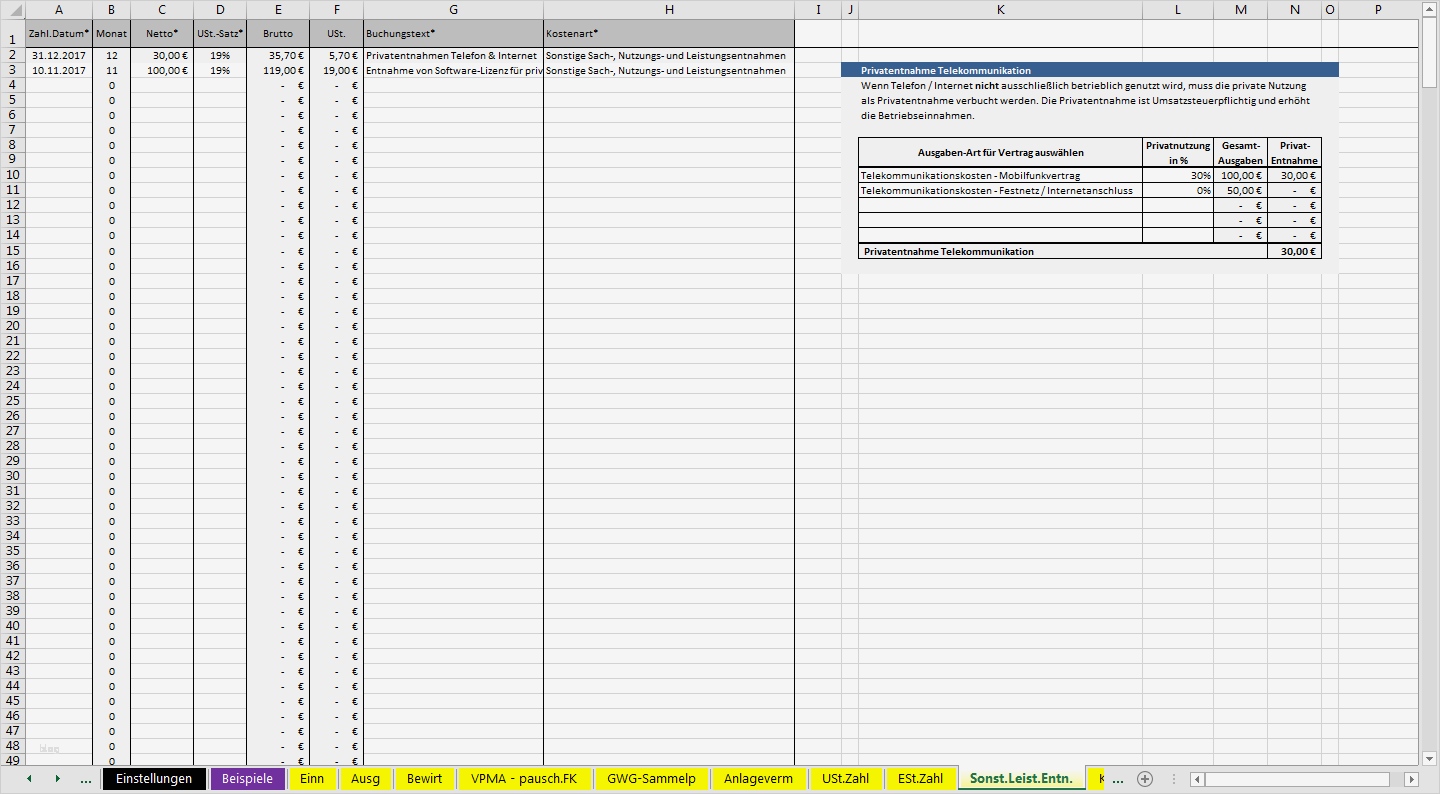Add a new worksheet with the plus icon
Screen dimensions: 1440x794
point(1146,778)
